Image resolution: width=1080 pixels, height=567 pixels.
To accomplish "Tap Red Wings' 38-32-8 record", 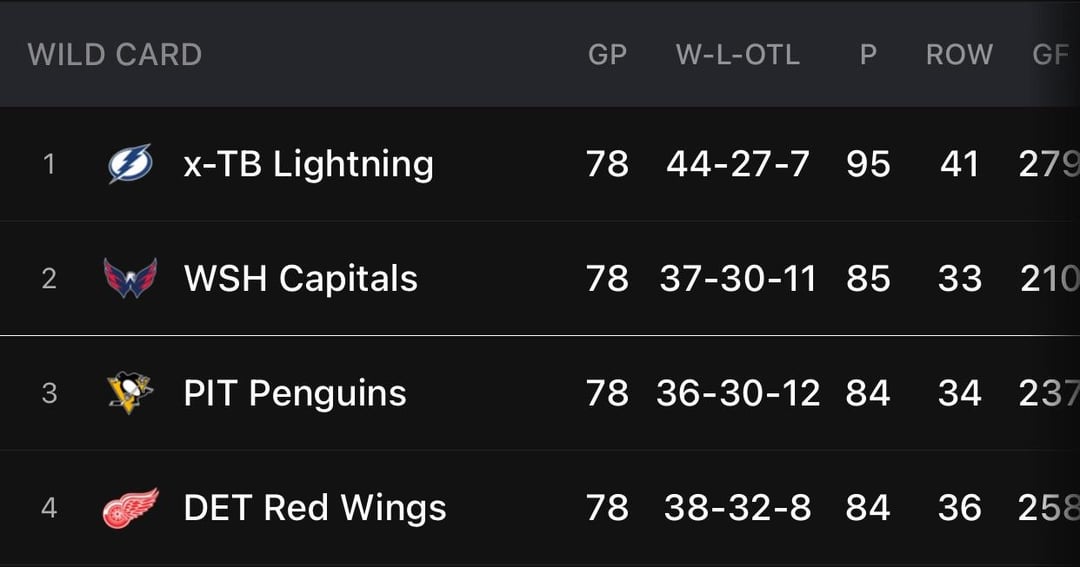I will (x=738, y=508).
